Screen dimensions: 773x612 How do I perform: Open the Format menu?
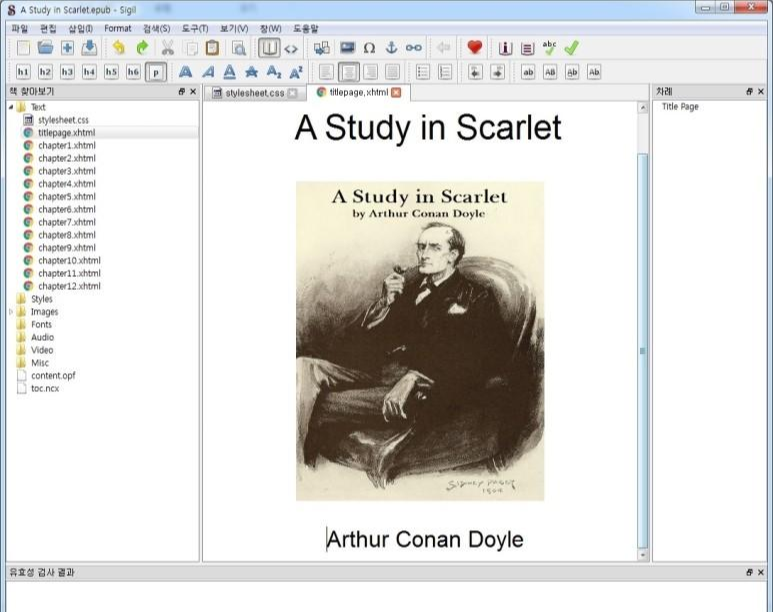point(118,29)
